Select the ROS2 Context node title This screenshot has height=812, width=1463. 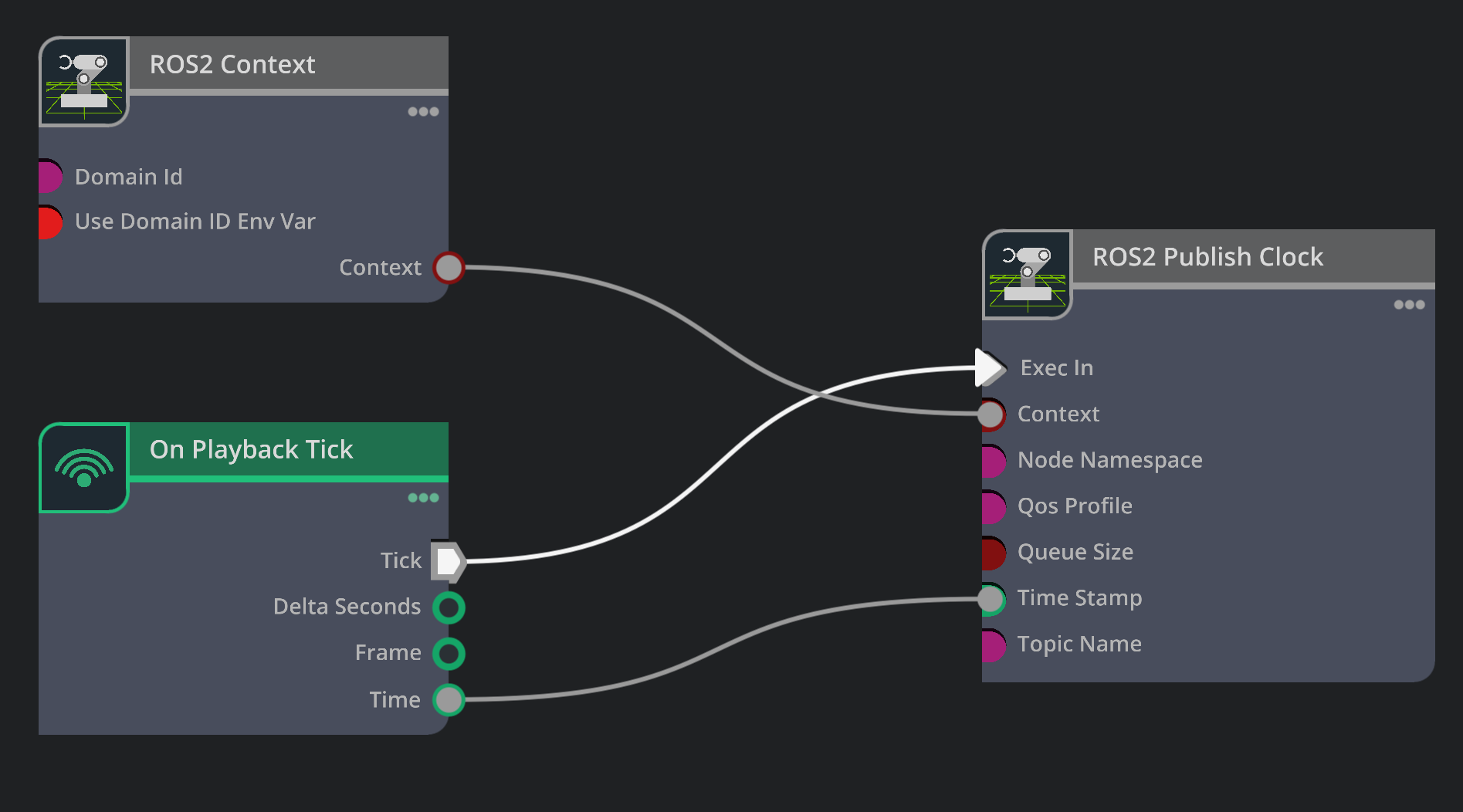coord(232,64)
